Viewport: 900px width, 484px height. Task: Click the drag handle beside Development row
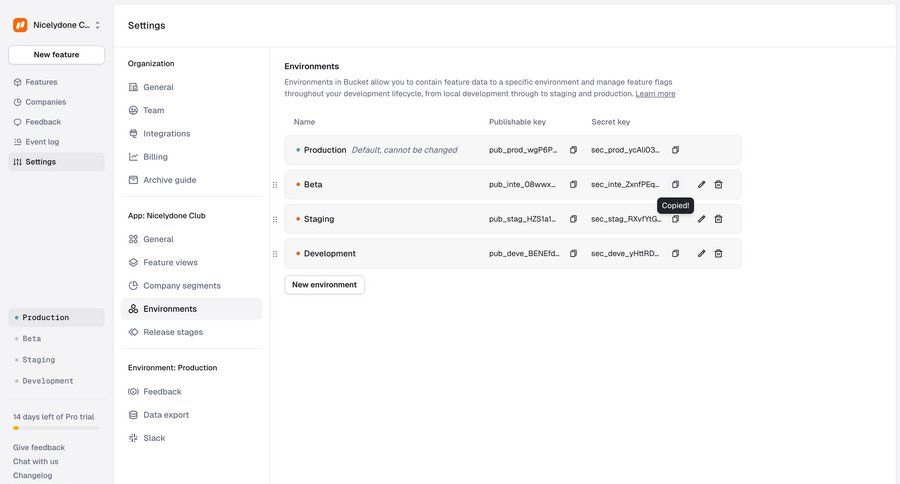pos(275,254)
